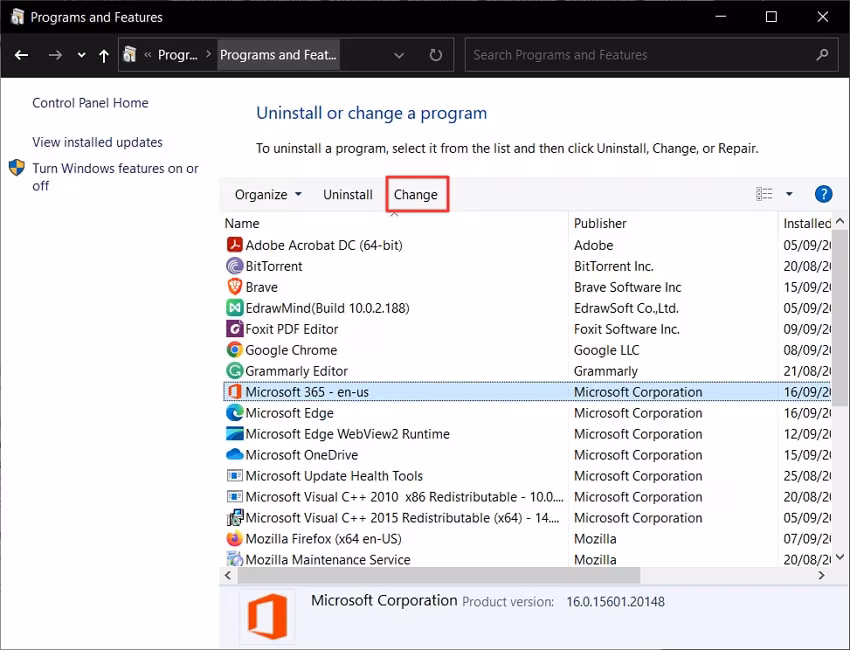Expand the Organize dropdown menu
This screenshot has height=650, width=850.
[x=268, y=195]
